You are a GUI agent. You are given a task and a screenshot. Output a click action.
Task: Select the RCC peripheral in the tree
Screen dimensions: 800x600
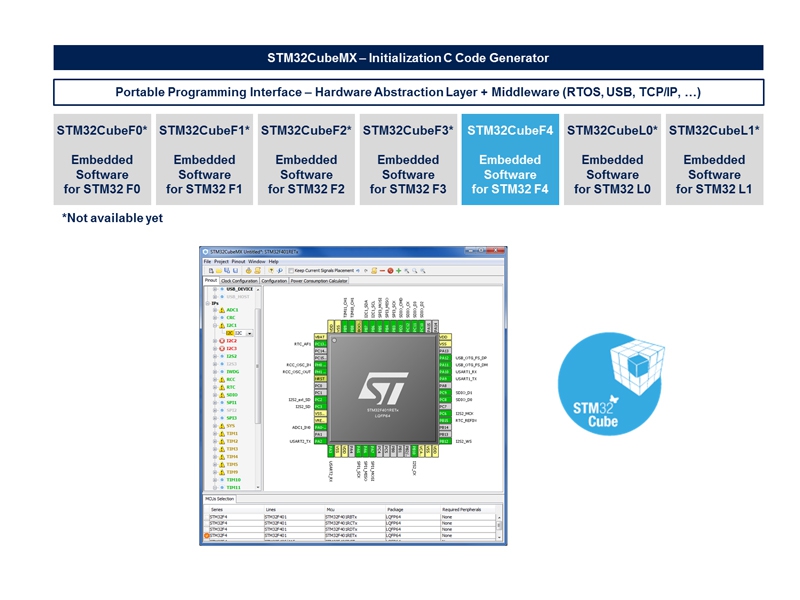231,379
